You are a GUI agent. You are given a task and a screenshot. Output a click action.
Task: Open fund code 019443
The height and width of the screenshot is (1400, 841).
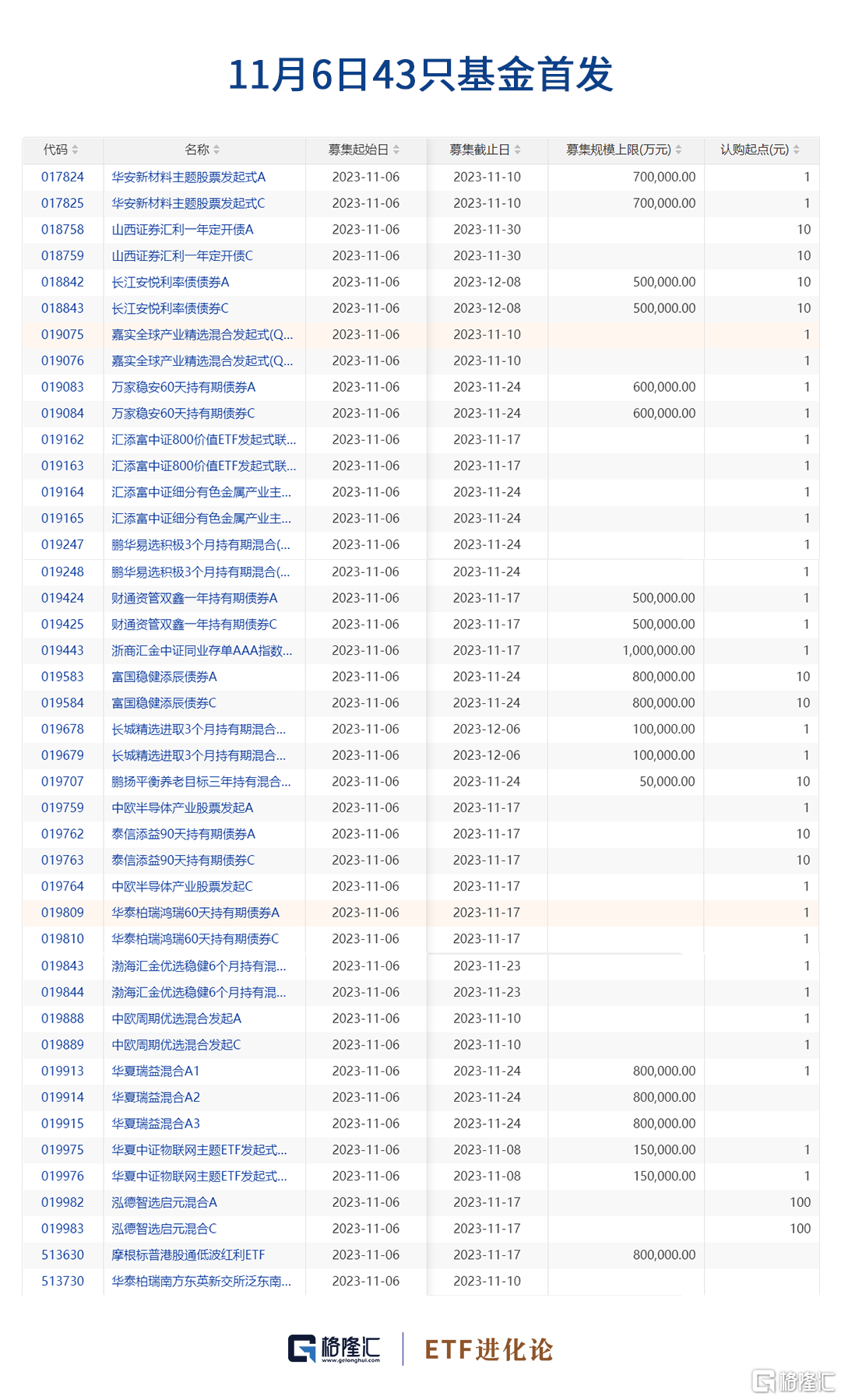point(62,650)
